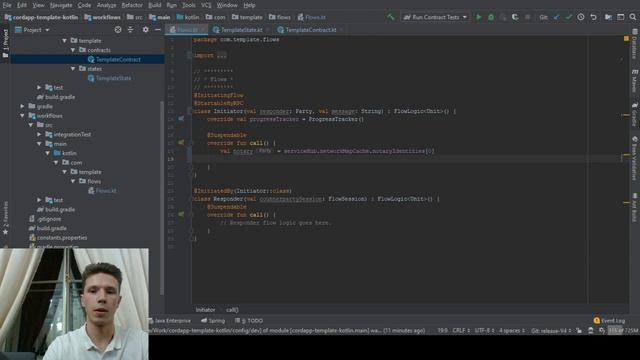
Task: Open the Spring tool window
Action: pos(213,321)
